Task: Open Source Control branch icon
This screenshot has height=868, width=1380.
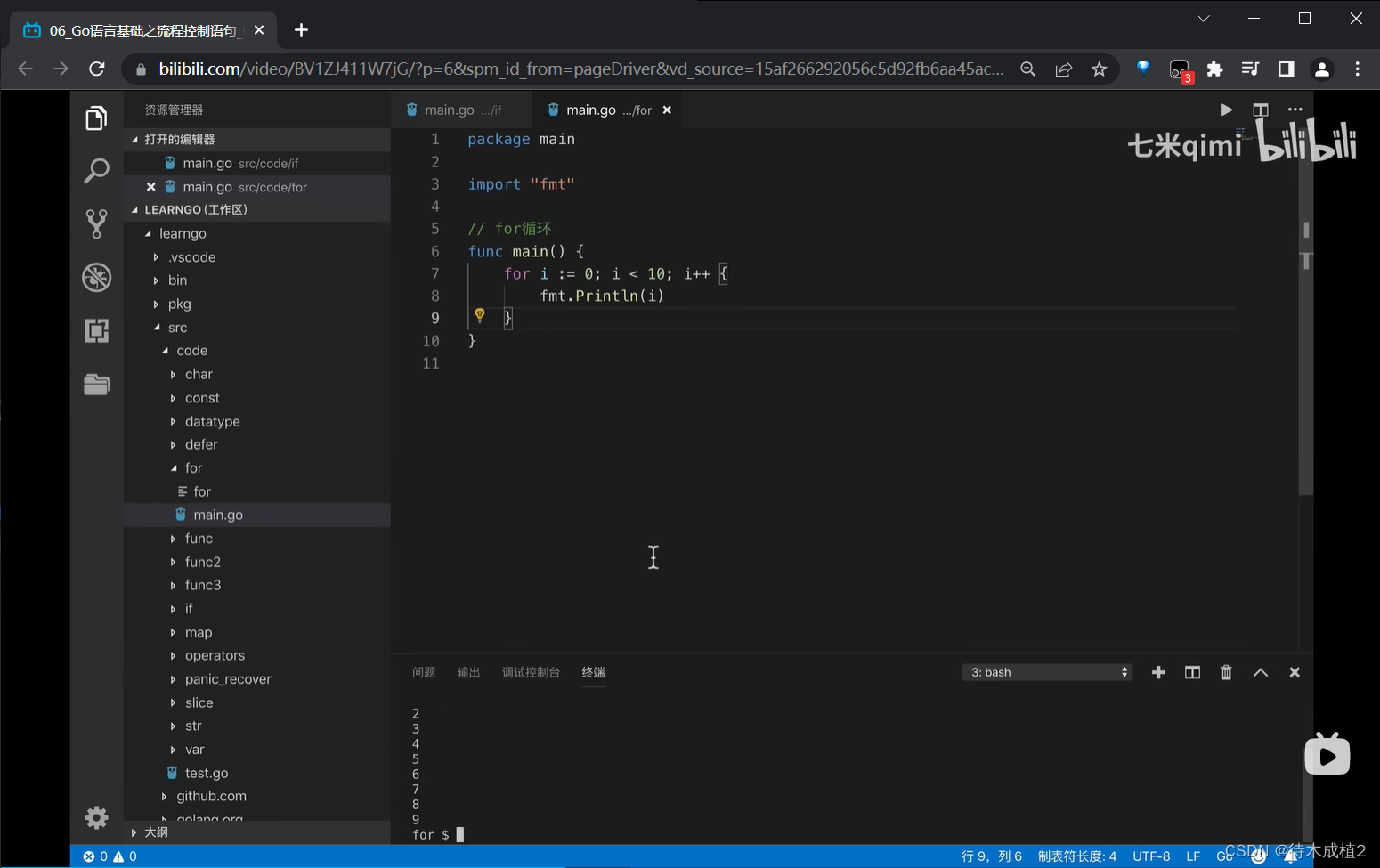Action: click(96, 223)
